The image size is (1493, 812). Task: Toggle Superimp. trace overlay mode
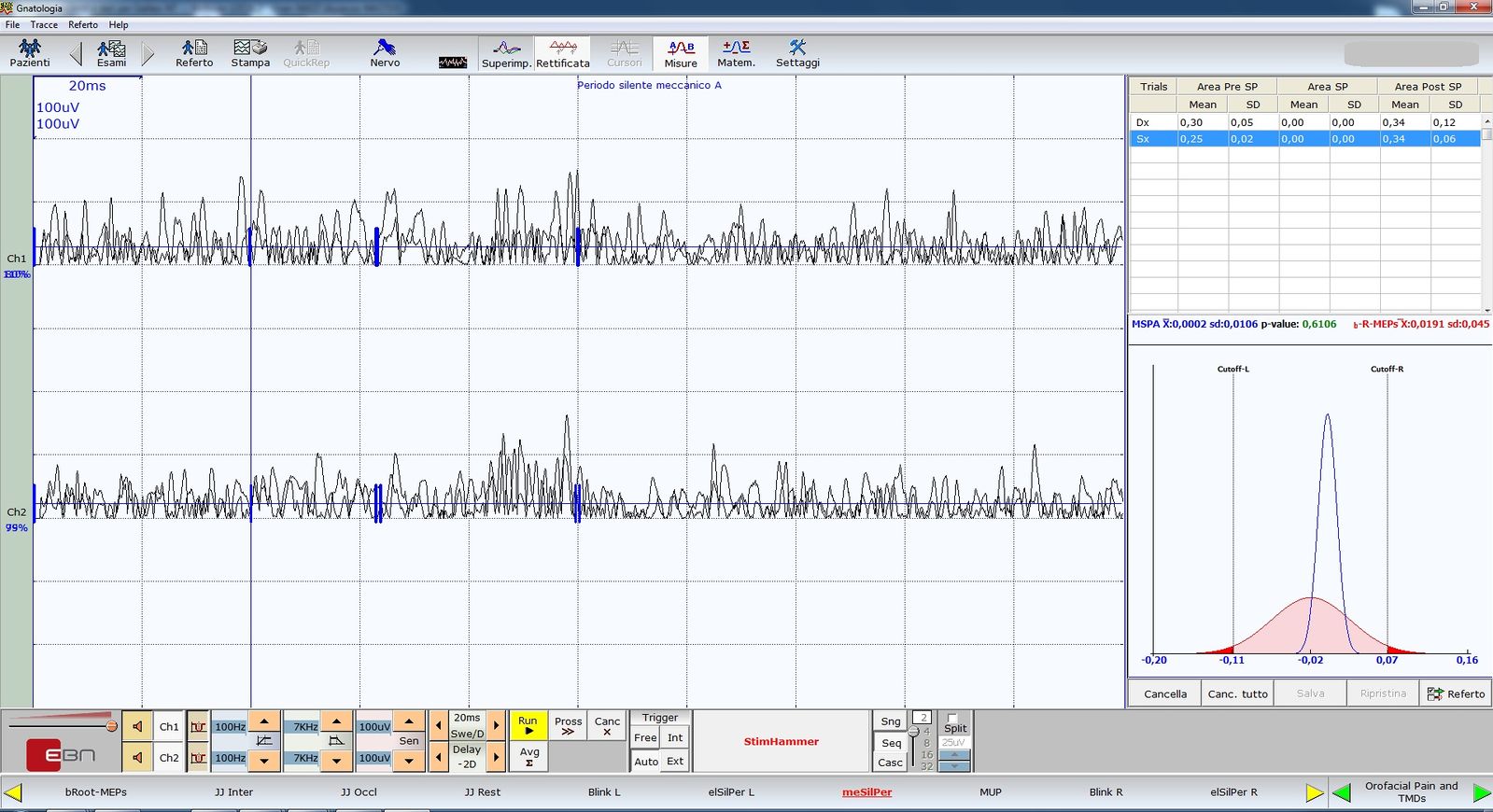[x=506, y=53]
